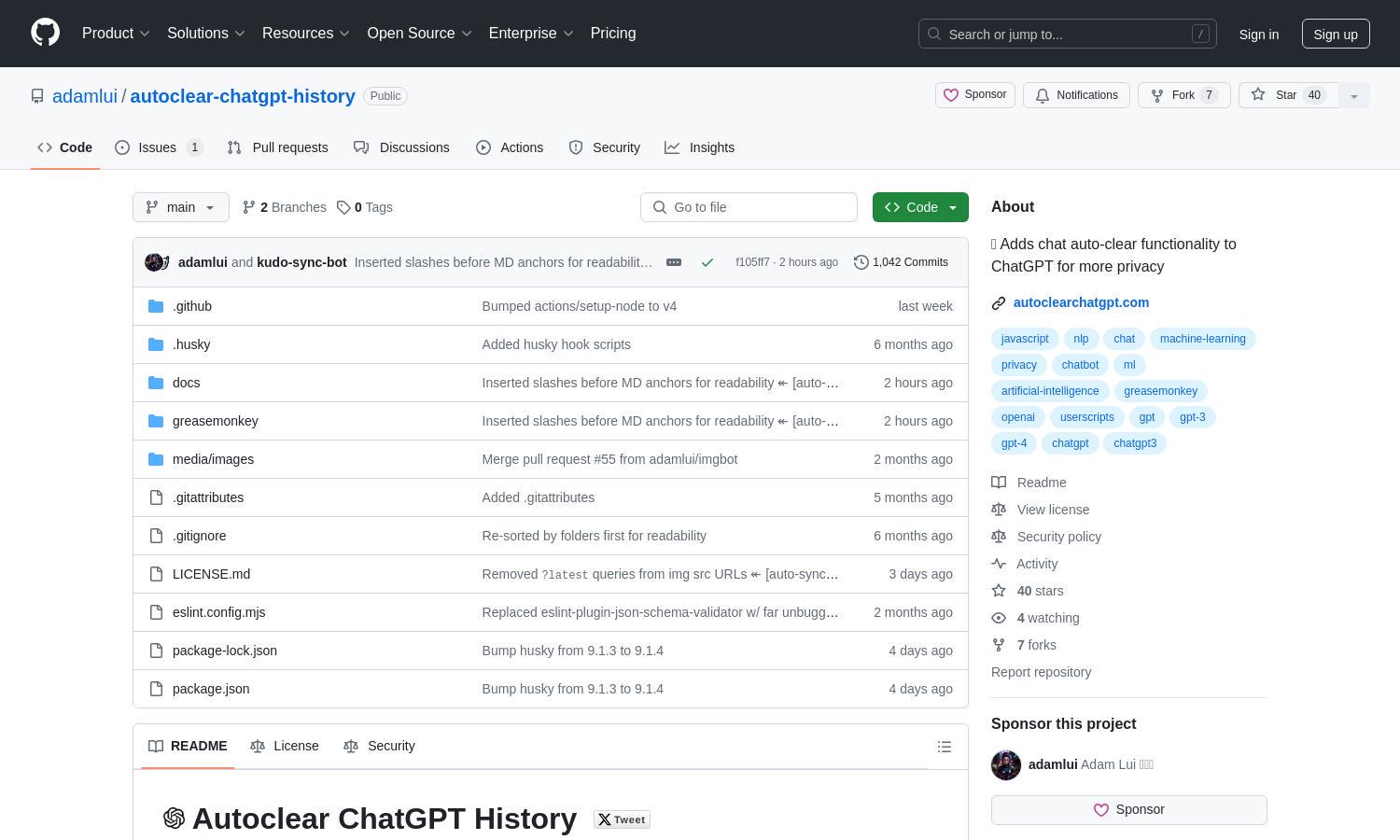Open eslint.config.mjs file
The width and height of the screenshot is (1400, 840).
click(218, 612)
